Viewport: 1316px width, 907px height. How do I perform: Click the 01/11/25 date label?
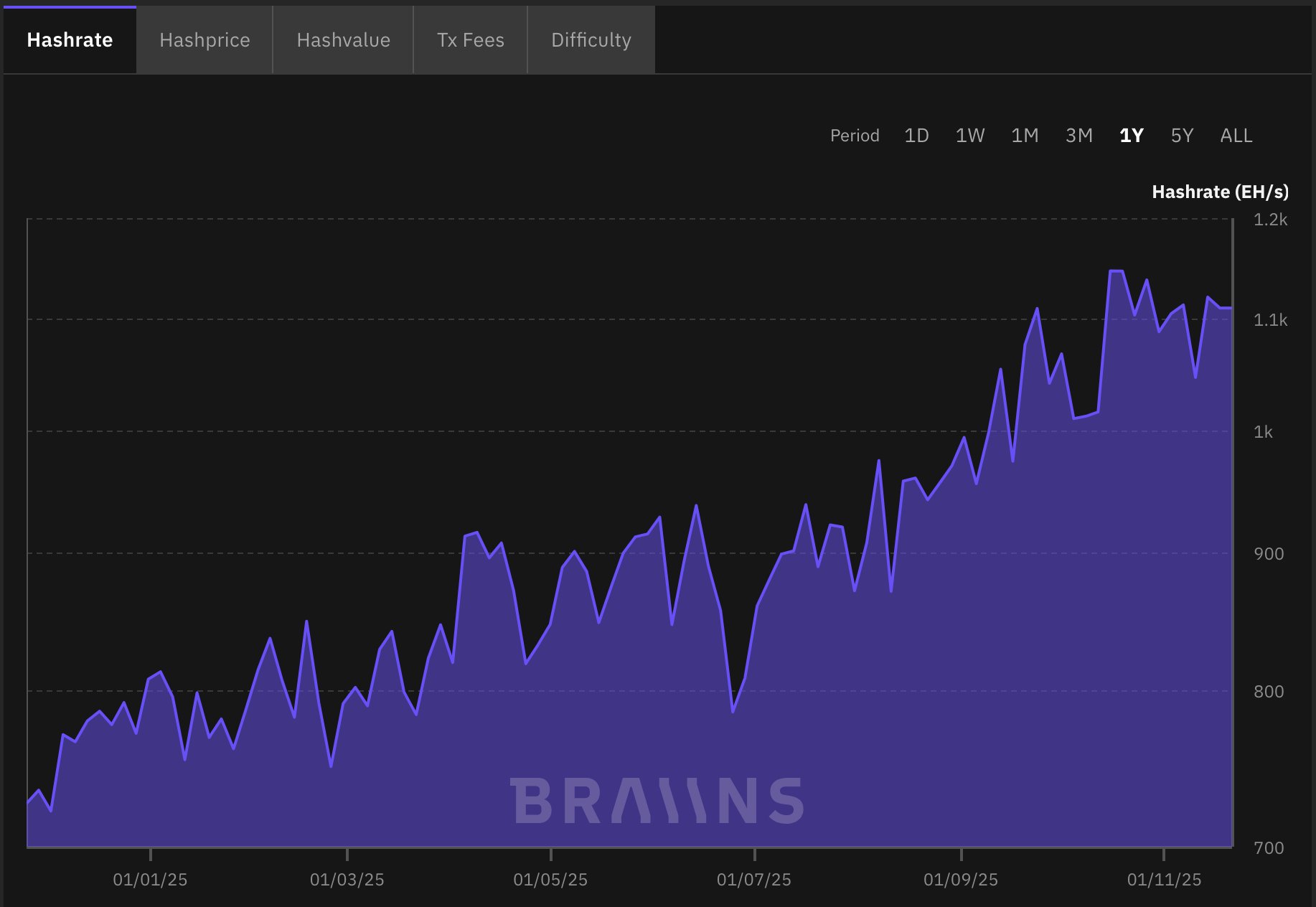click(x=1164, y=880)
